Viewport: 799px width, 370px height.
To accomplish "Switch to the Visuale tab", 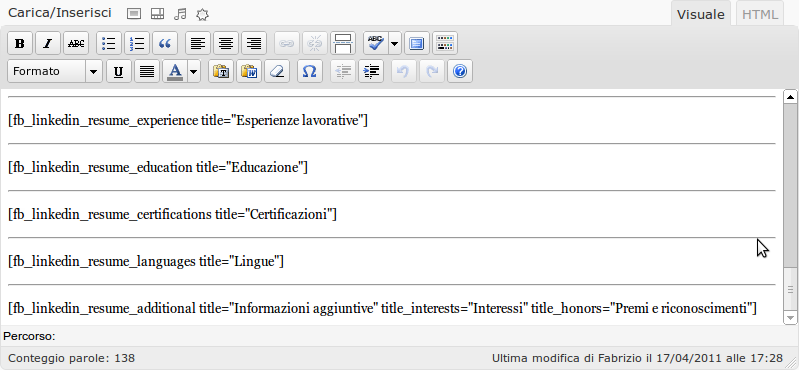I will pyautogui.click(x=701, y=14).
